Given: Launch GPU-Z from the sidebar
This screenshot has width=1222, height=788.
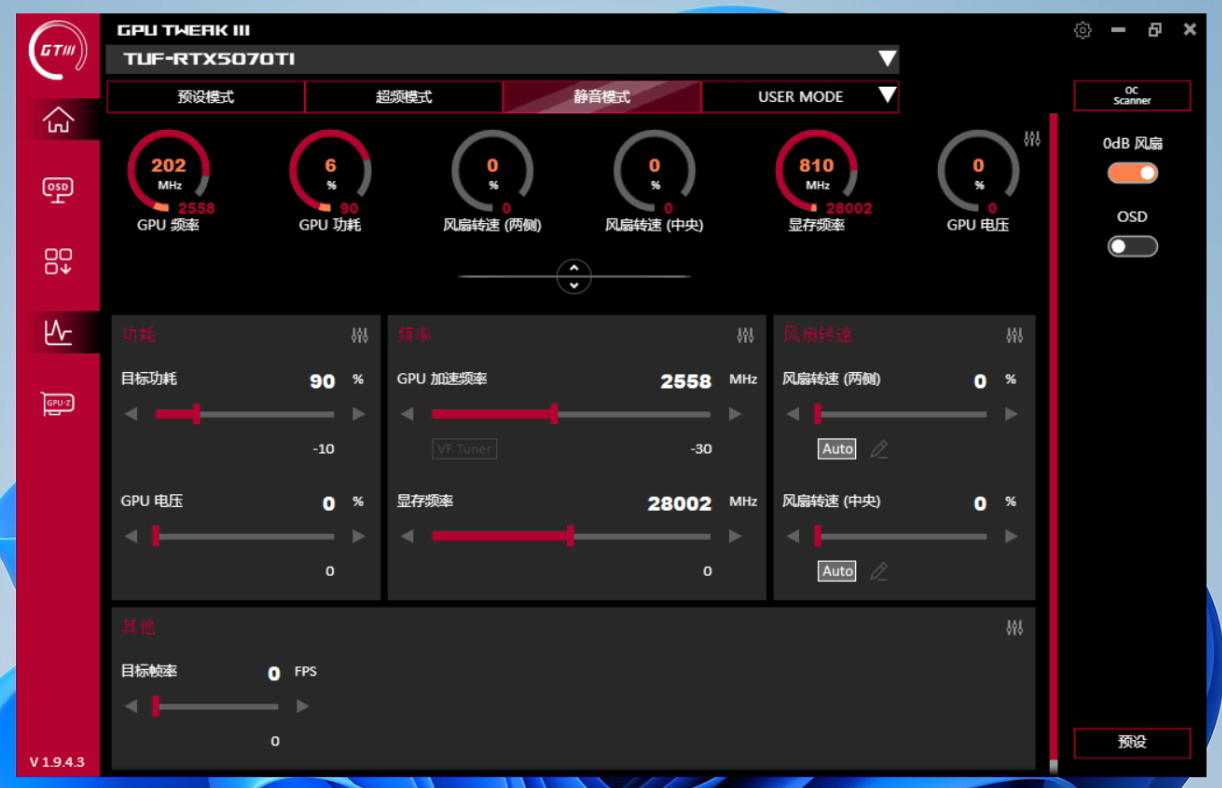Looking at the screenshot, I should click(58, 404).
